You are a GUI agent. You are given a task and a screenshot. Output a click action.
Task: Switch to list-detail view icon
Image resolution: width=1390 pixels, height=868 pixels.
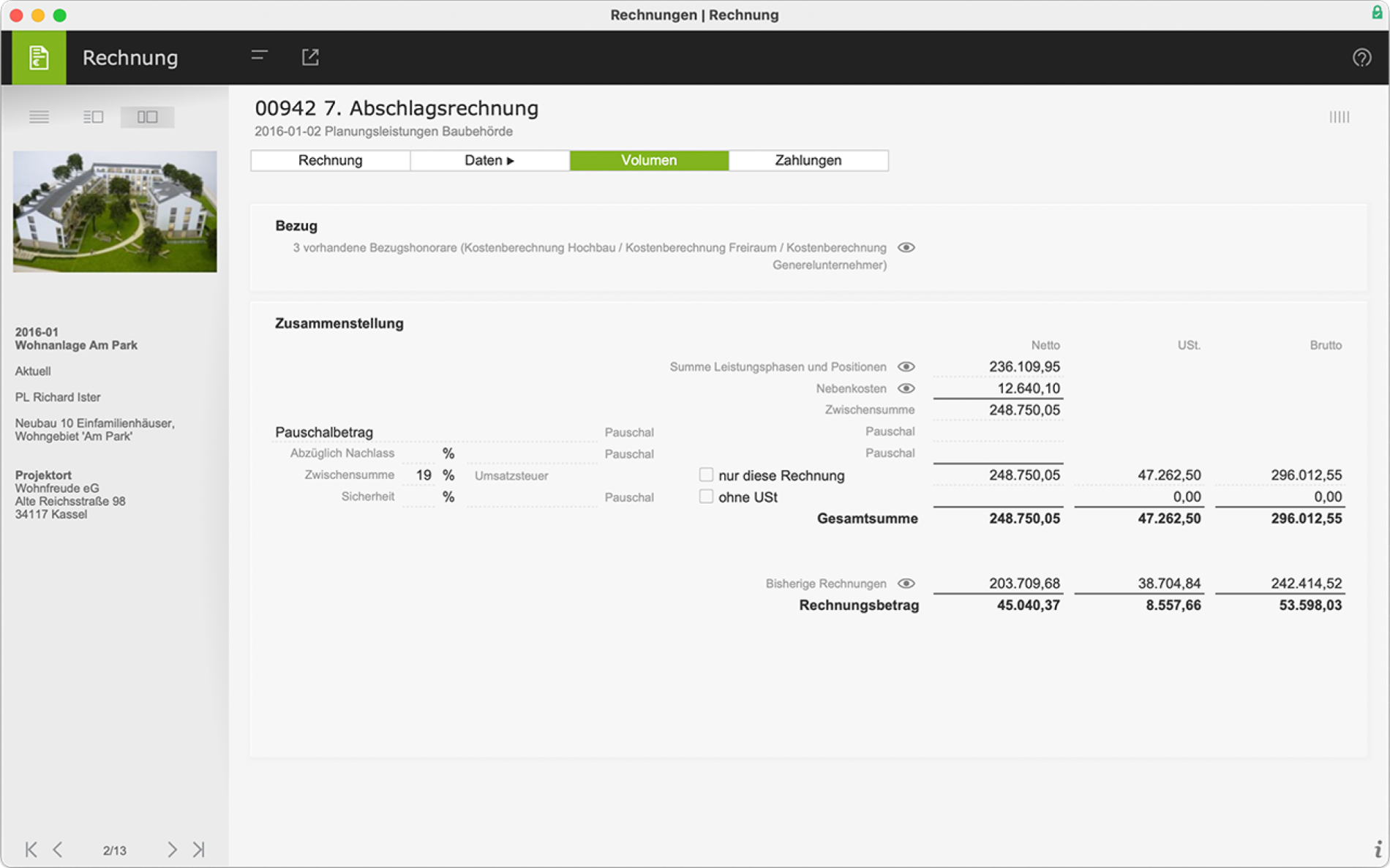point(93,117)
